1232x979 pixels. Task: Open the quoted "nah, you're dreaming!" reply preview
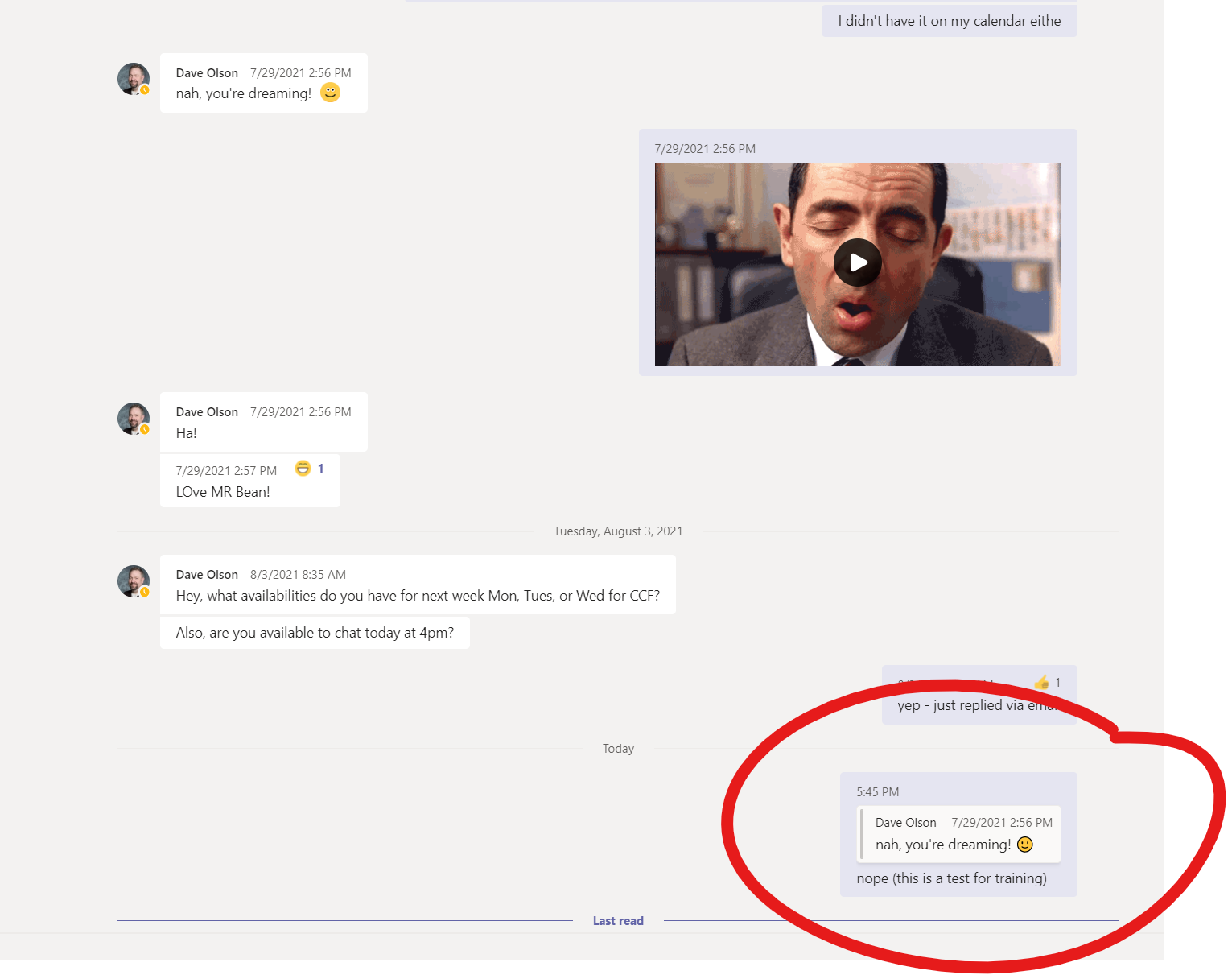(x=958, y=834)
